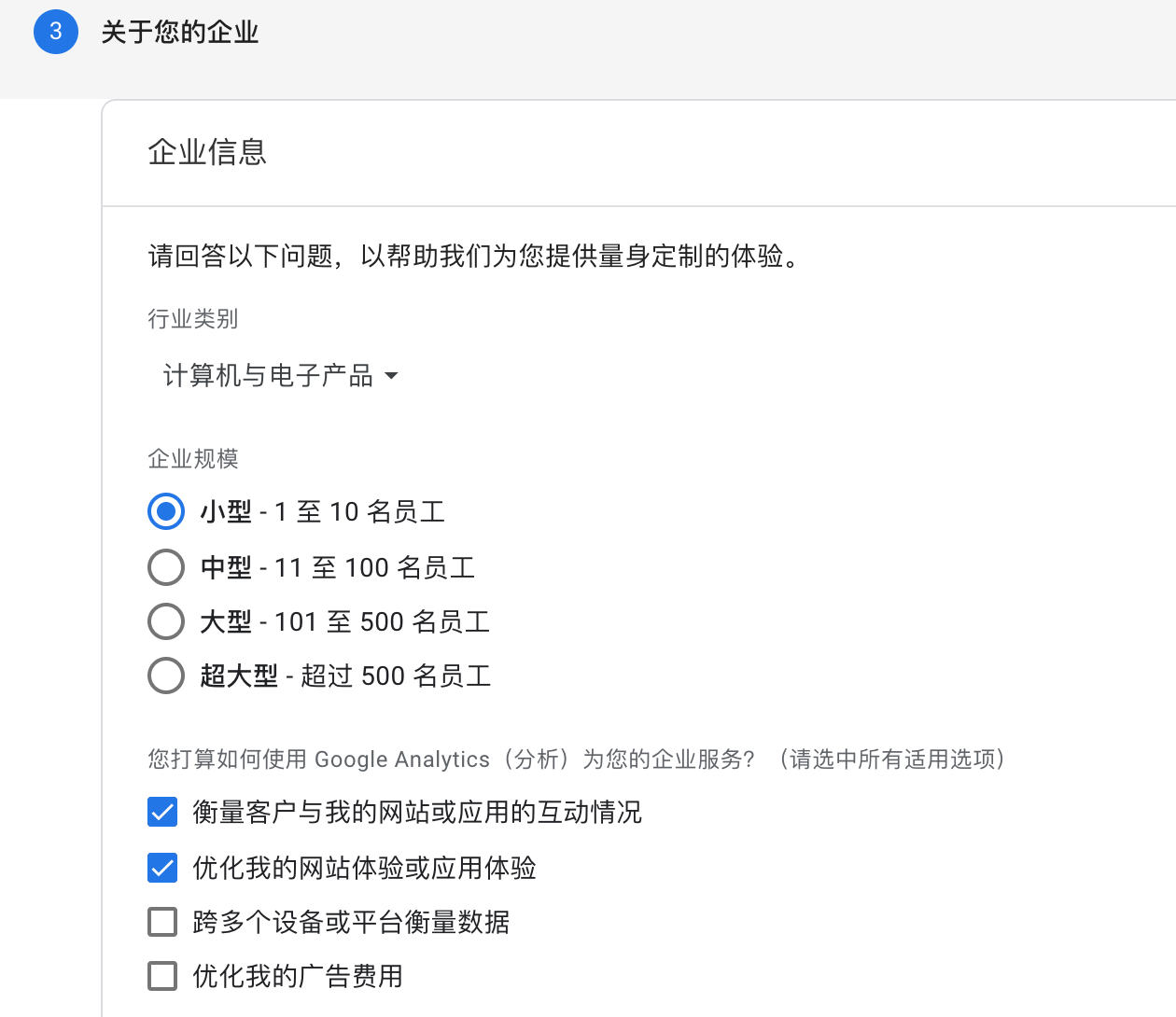Viewport: 1176px width, 1017px height.
Task: Uncheck 优化我的网站体验或应用体验 checkbox
Action: [x=162, y=868]
